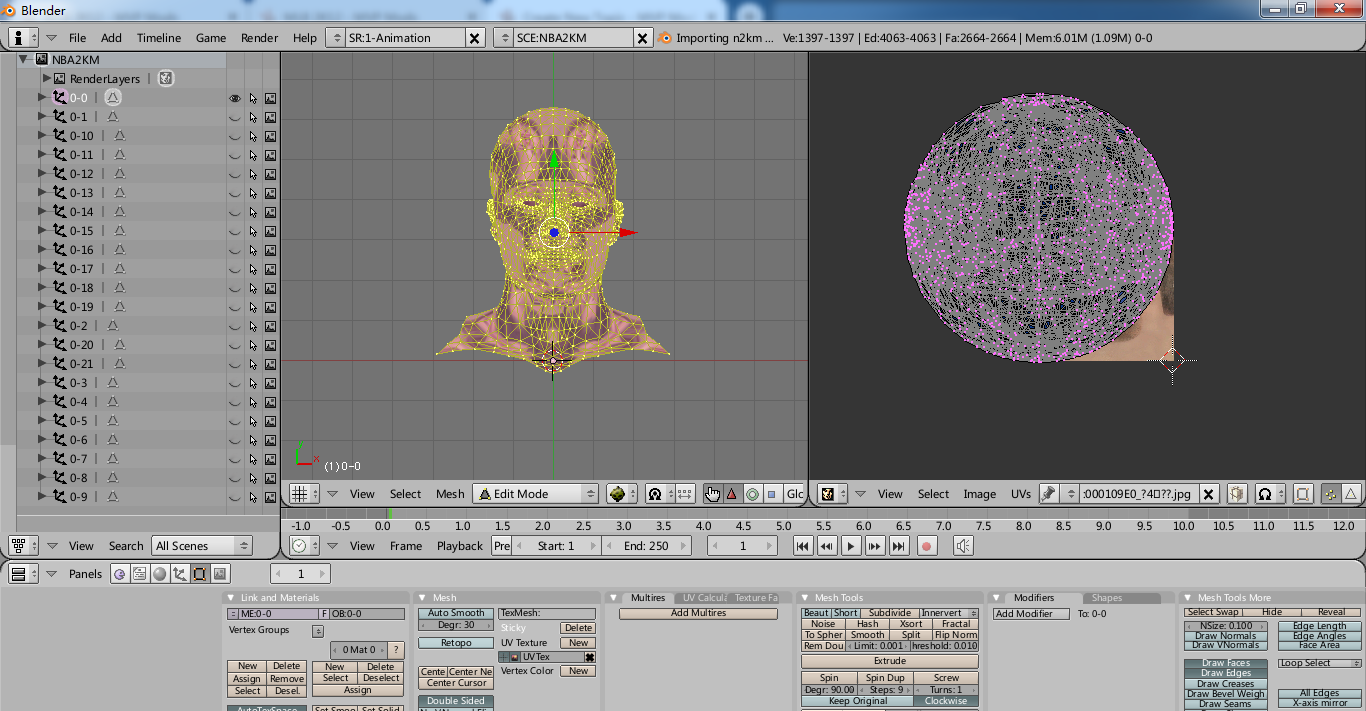The width and height of the screenshot is (1366, 711).
Task: Open the outliner window type selector
Action: (x=23, y=546)
